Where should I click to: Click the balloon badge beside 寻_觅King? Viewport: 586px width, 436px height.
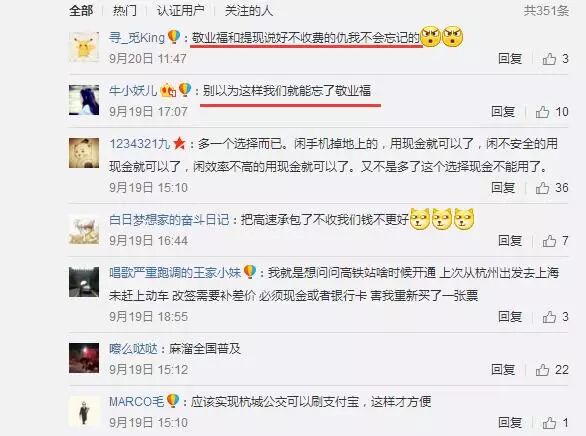(x=174, y=37)
